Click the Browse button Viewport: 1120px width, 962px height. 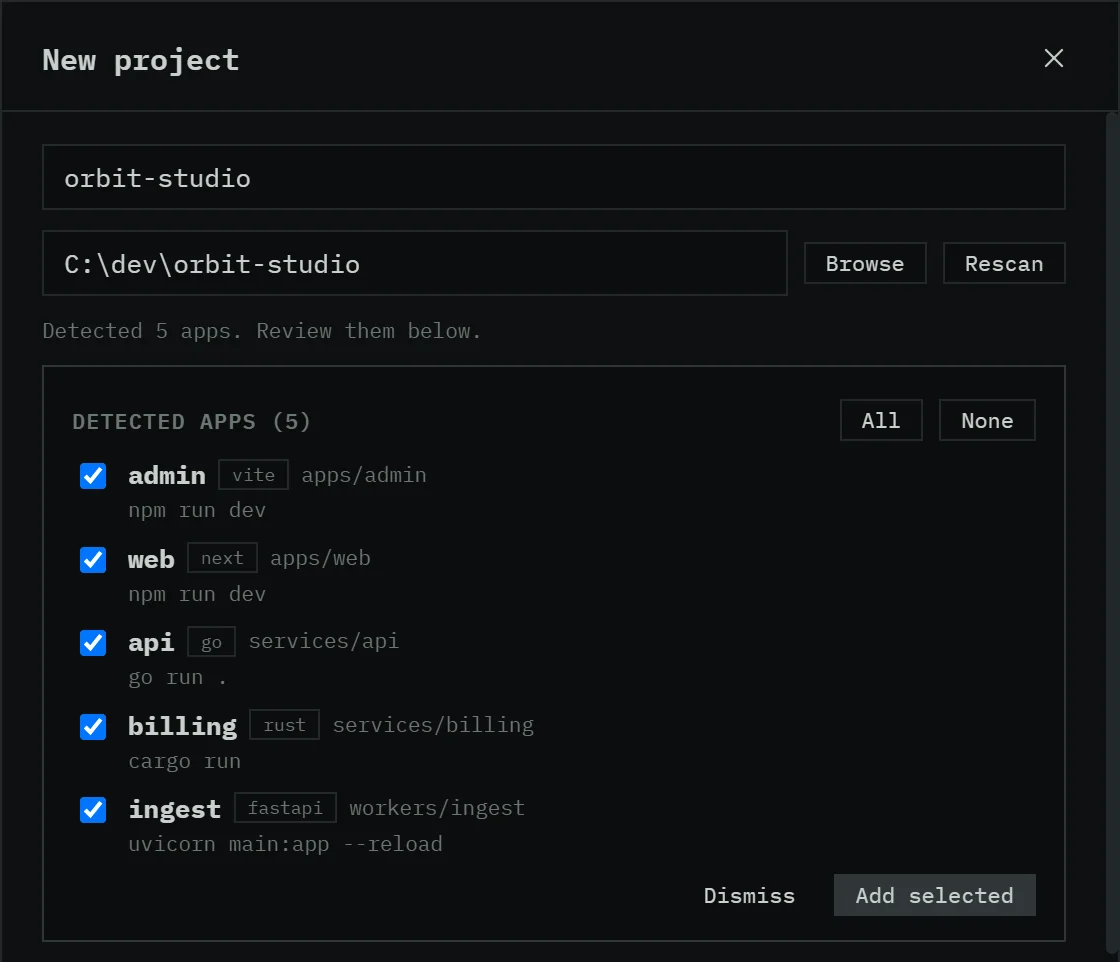click(865, 263)
